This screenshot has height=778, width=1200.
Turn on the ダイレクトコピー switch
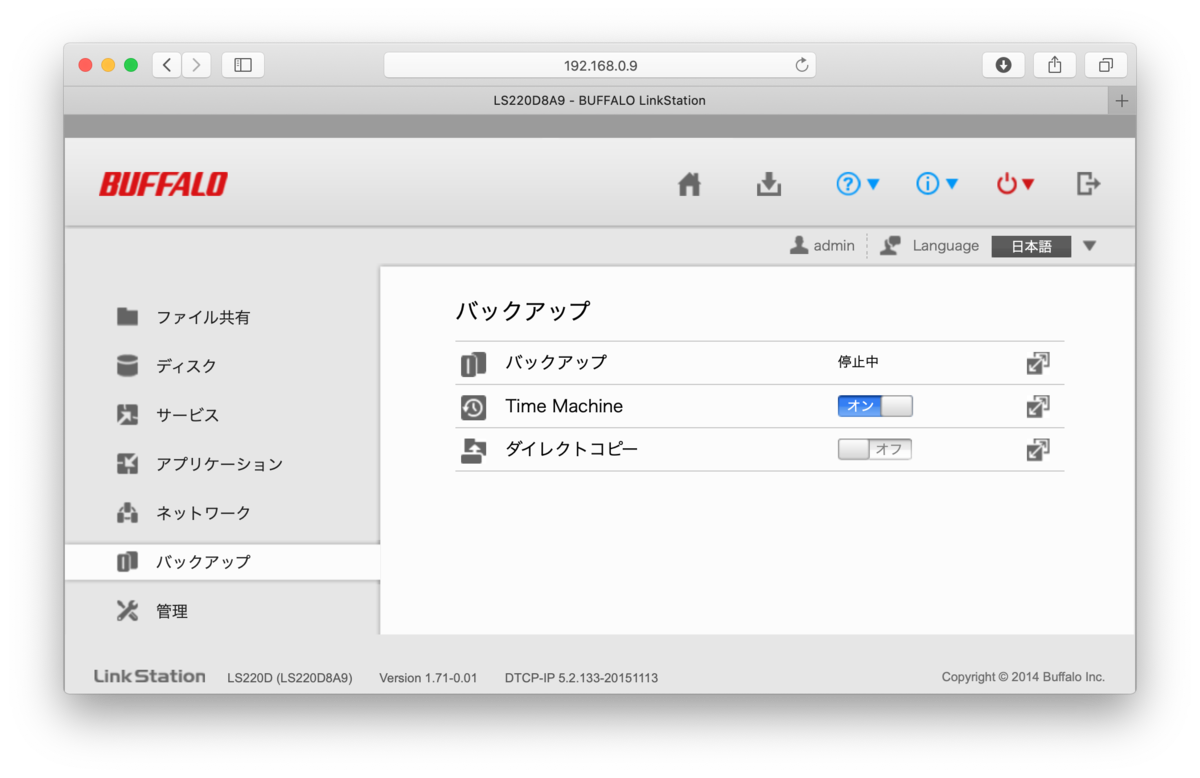pyautogui.click(x=875, y=449)
